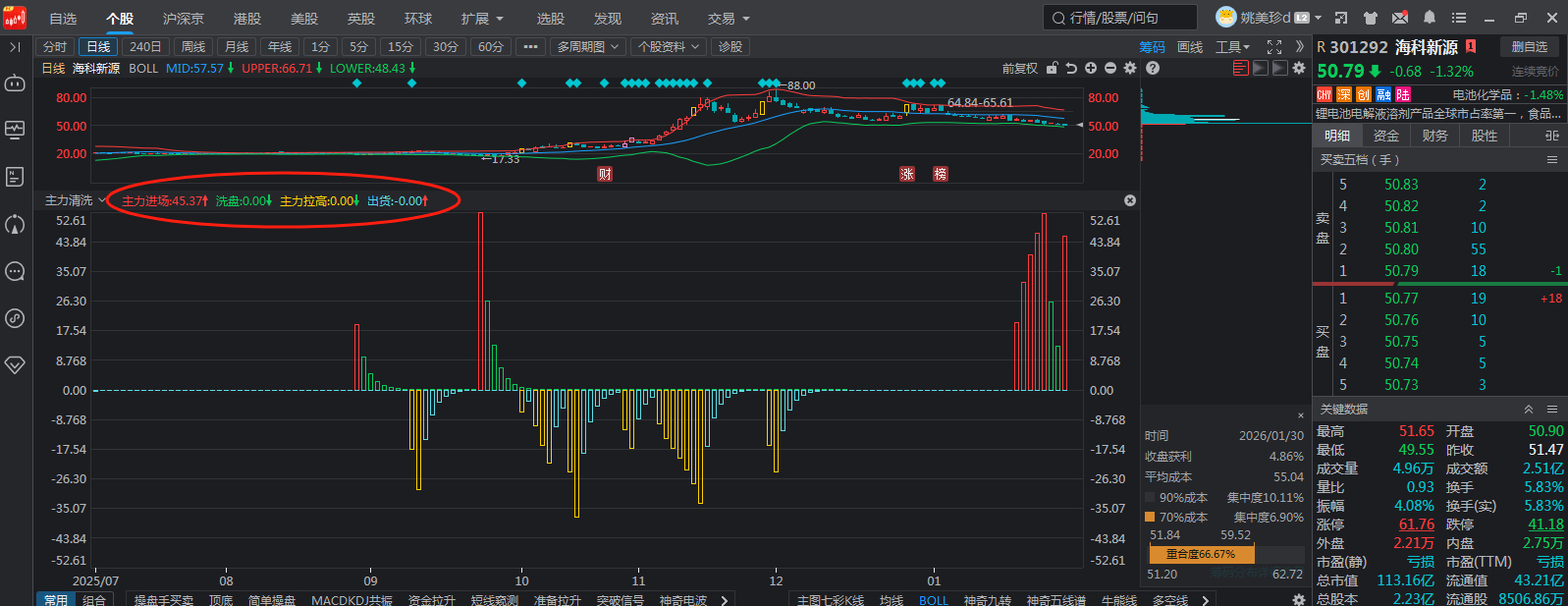Open the notification bell icon

point(1430,18)
